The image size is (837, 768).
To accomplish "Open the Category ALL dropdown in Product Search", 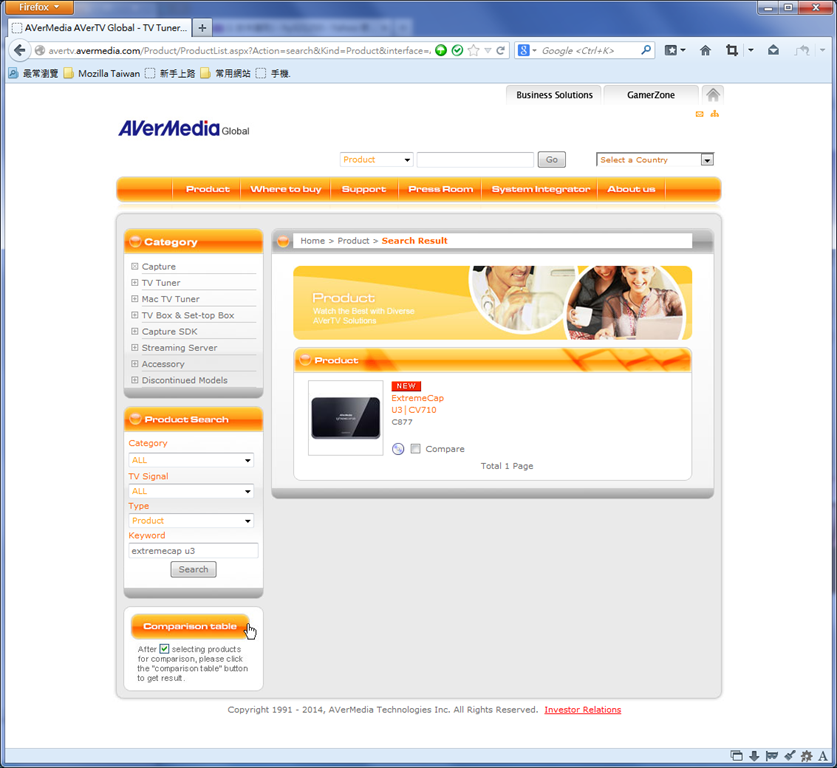I will click(191, 460).
